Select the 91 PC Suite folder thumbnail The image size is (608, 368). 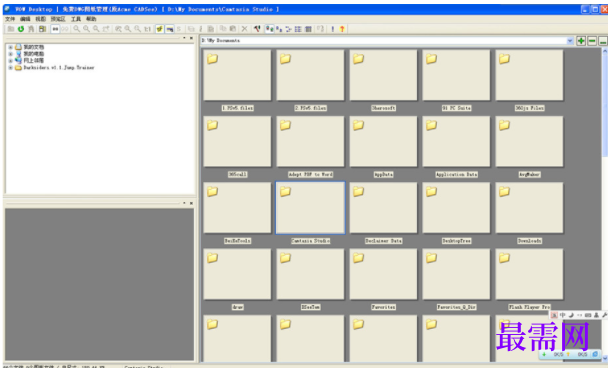(x=456, y=75)
